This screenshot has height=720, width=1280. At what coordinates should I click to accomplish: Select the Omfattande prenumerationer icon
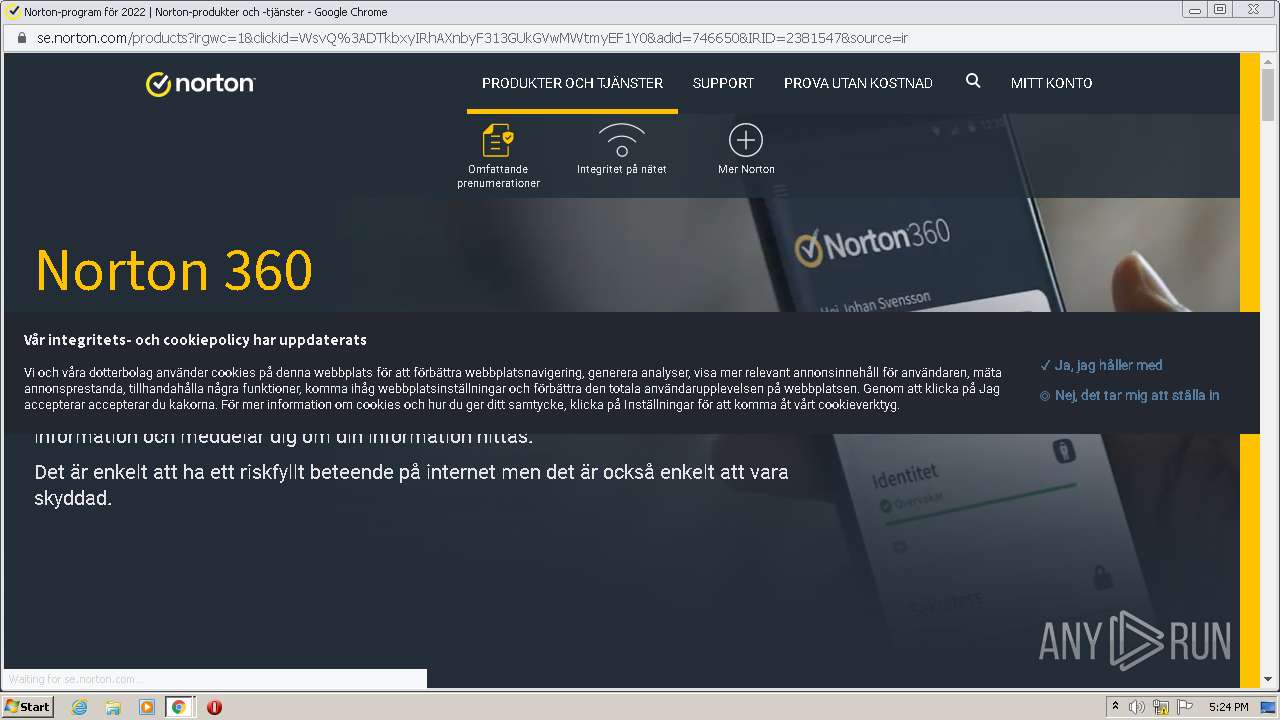(498, 140)
